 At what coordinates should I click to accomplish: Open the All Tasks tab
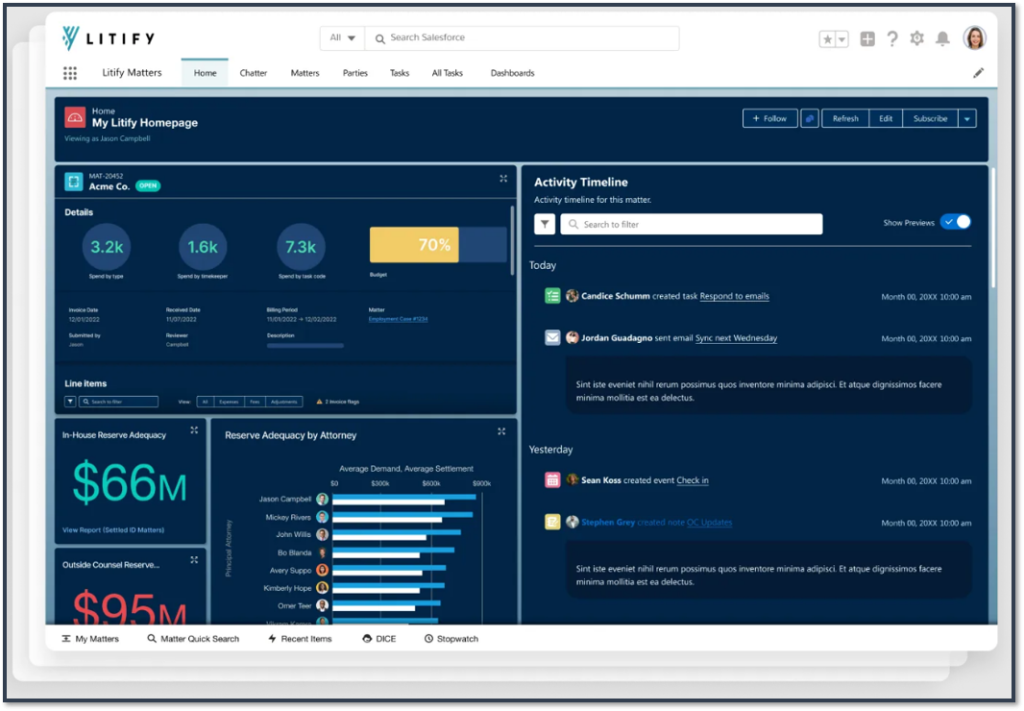pyautogui.click(x=447, y=73)
